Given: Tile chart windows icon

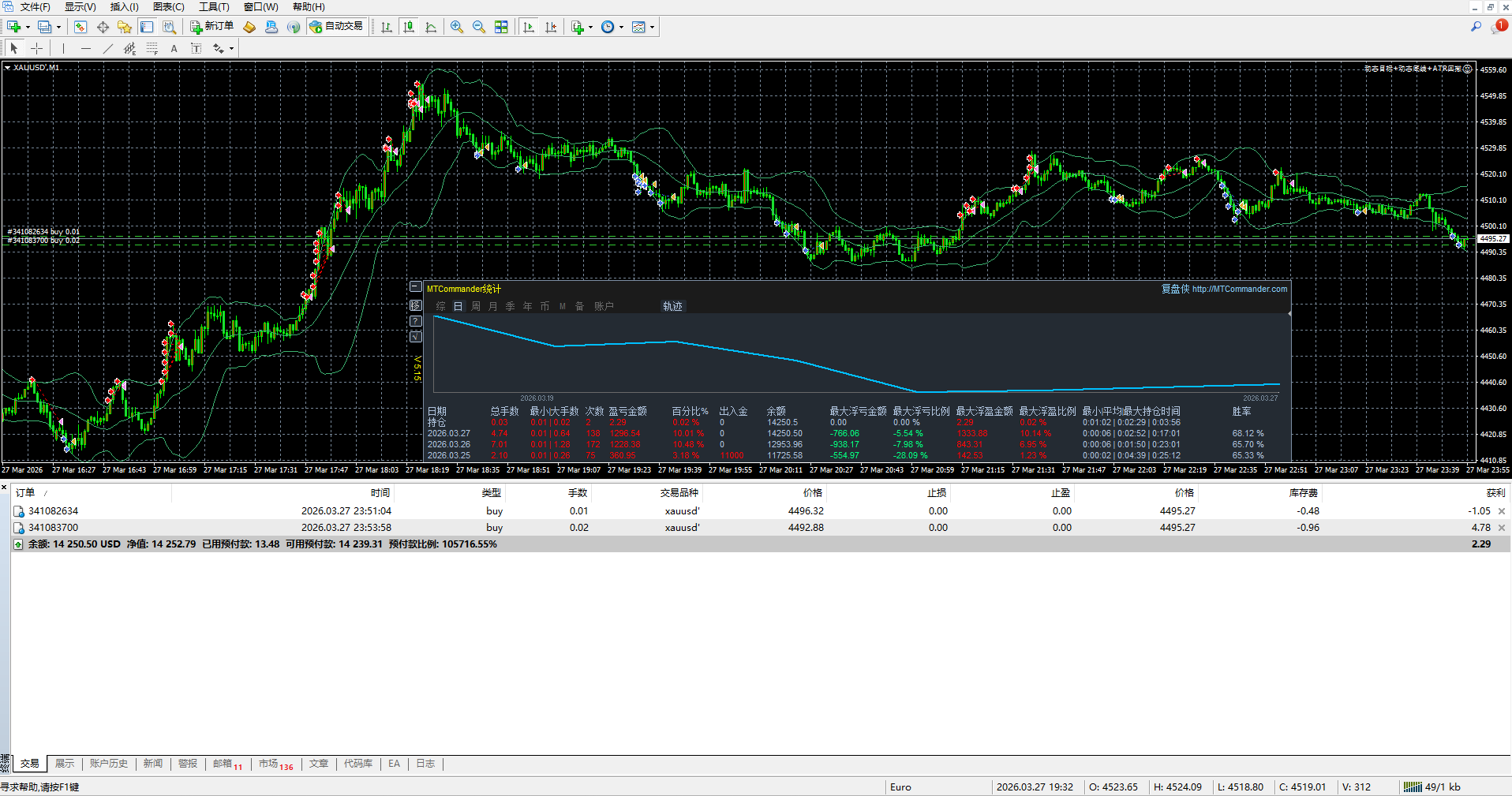Looking at the screenshot, I should (x=501, y=27).
